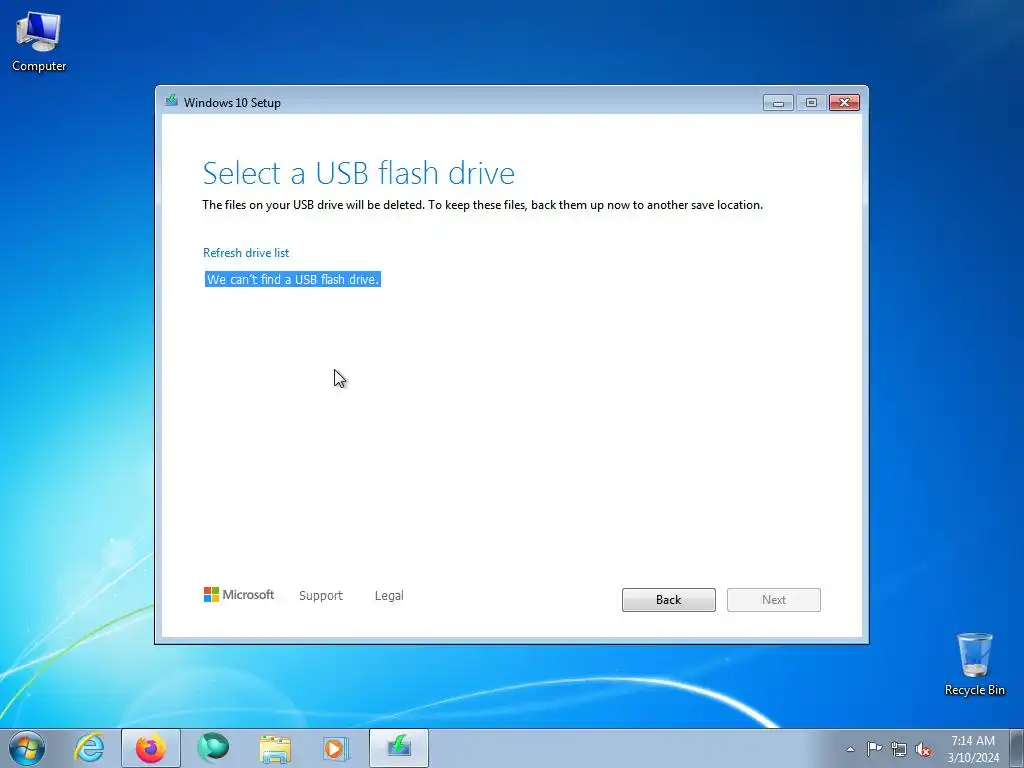Image resolution: width=1024 pixels, height=768 pixels.
Task: Open the Computer desktop icon
Action: point(39,41)
